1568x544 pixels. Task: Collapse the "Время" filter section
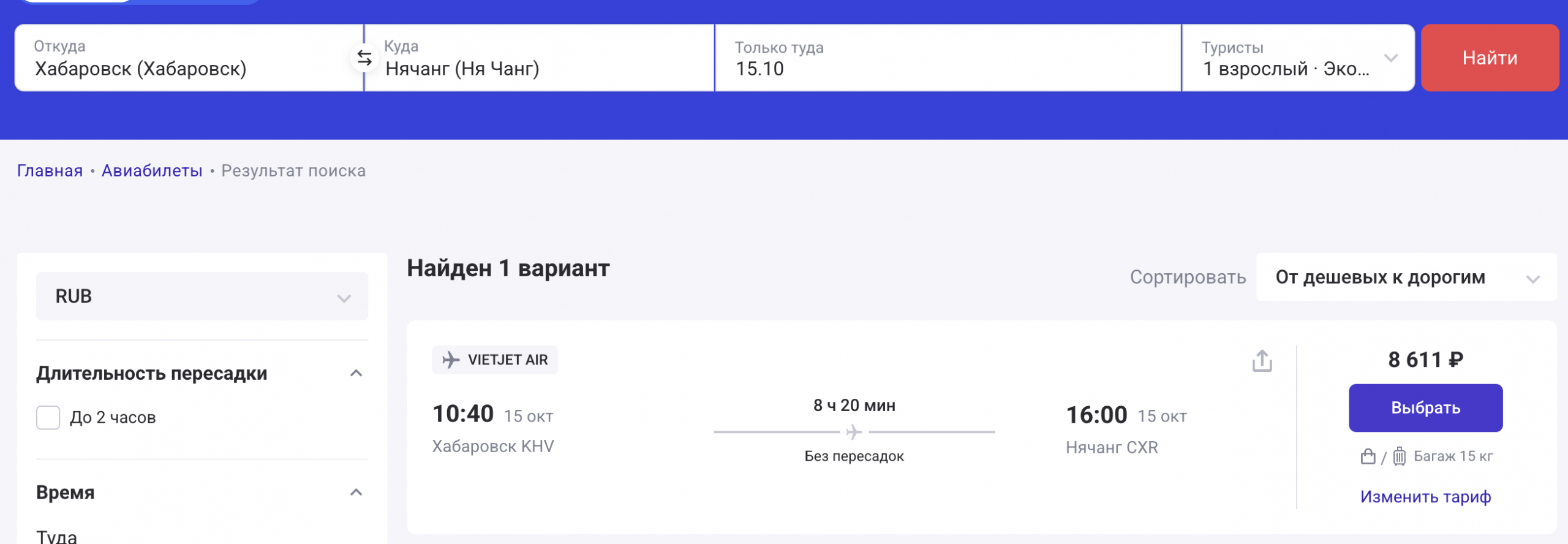[356, 493]
